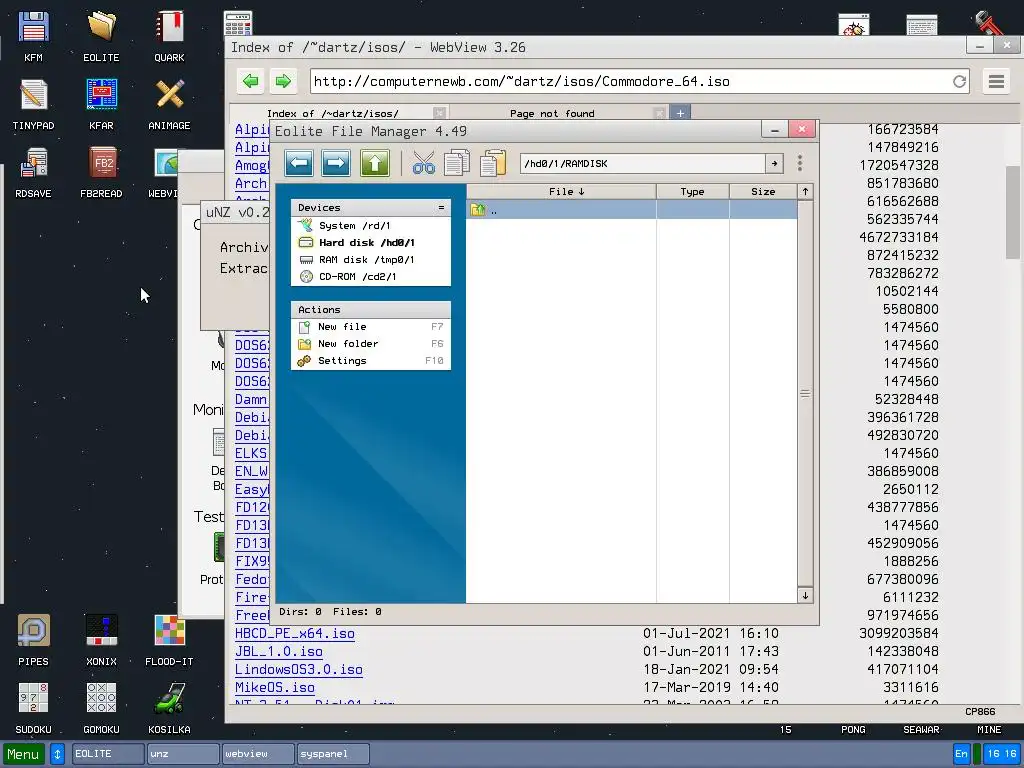Screen dimensions: 1024x768
Task: Click WebView forward arrow button
Action: (283, 81)
